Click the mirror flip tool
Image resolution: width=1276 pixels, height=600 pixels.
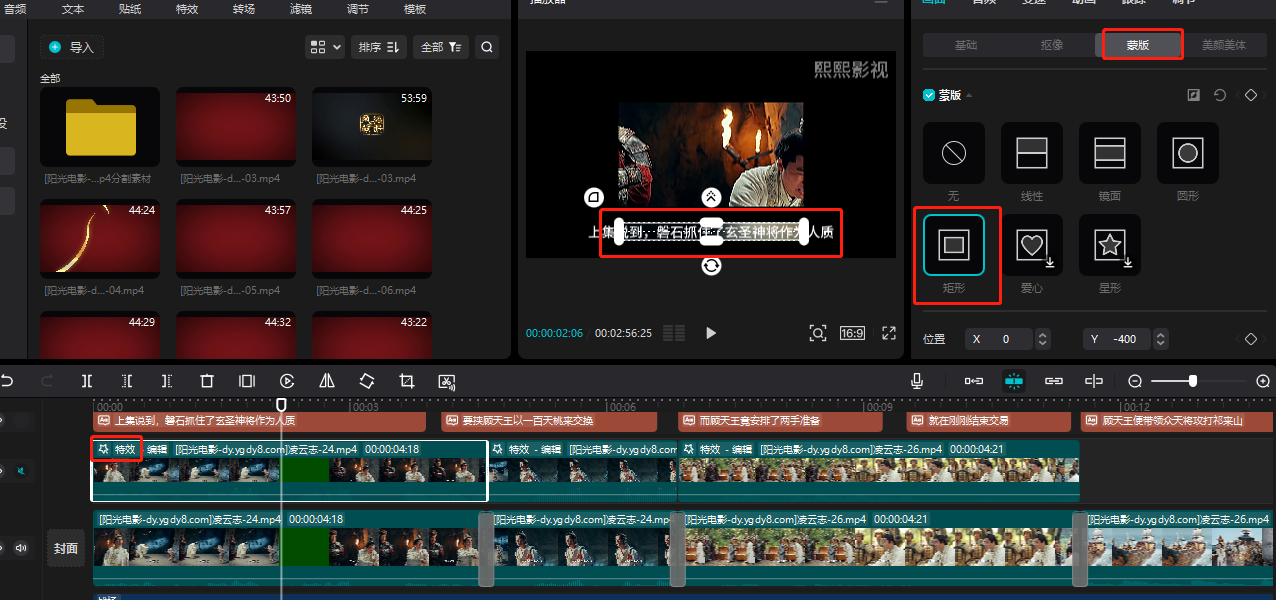(x=327, y=381)
